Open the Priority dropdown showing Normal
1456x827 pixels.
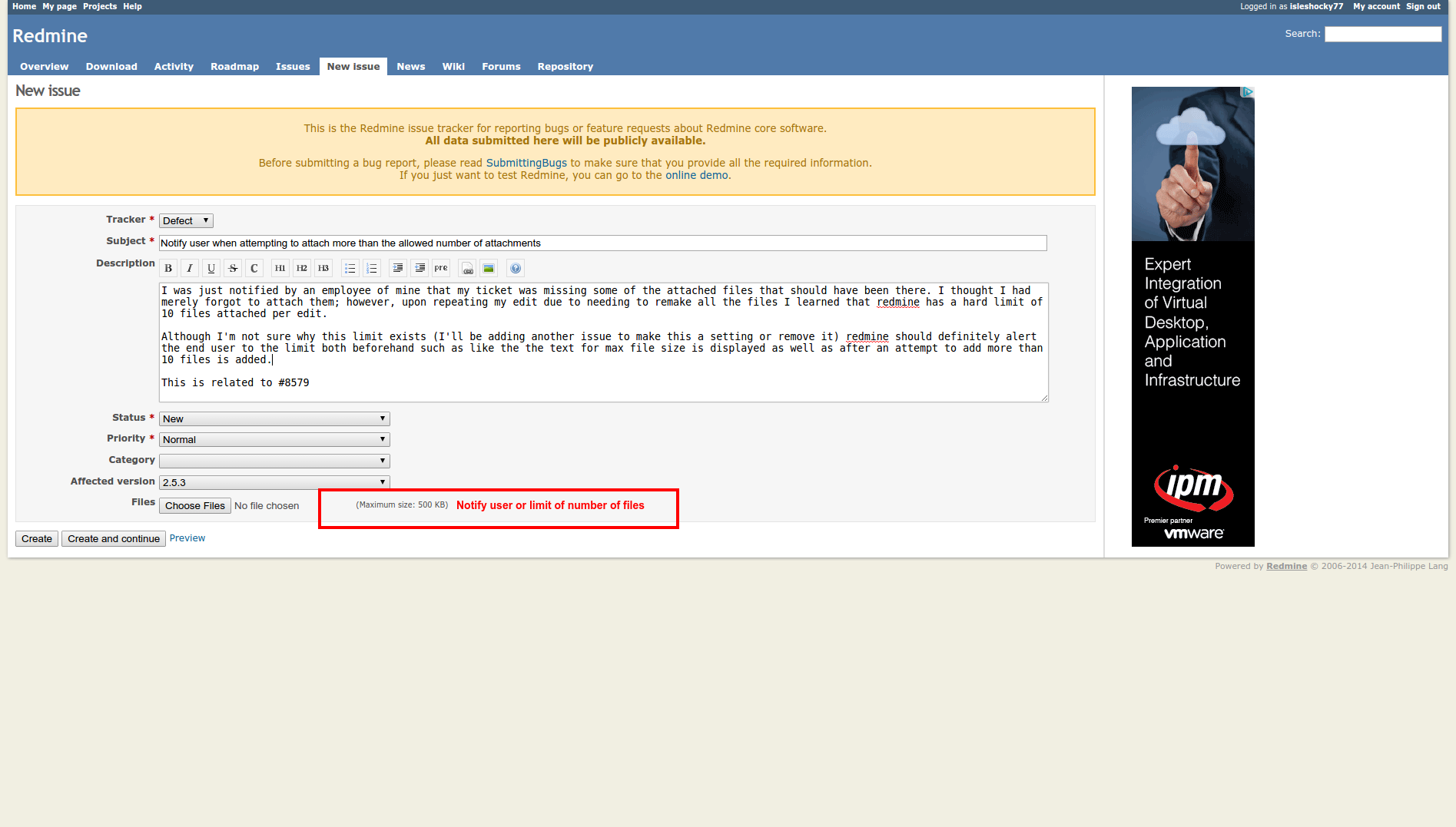pyautogui.click(x=274, y=440)
